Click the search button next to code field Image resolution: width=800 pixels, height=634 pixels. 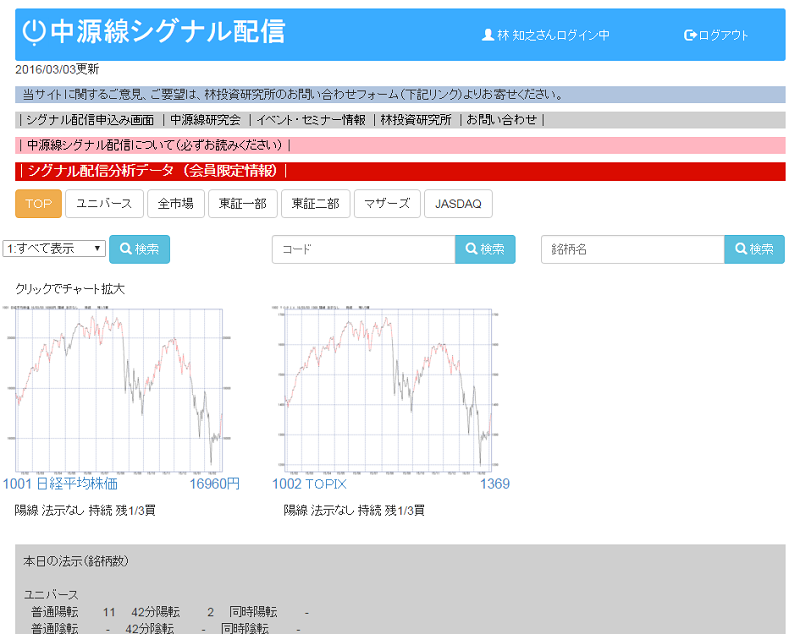[484, 249]
